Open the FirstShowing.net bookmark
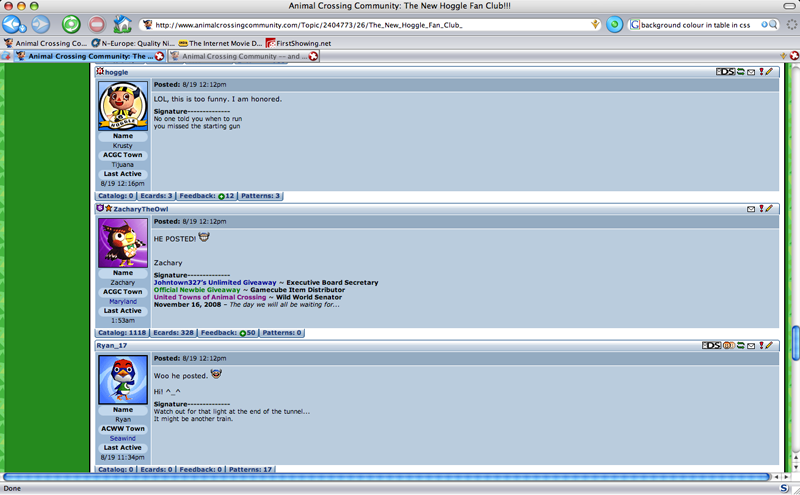 (298, 43)
